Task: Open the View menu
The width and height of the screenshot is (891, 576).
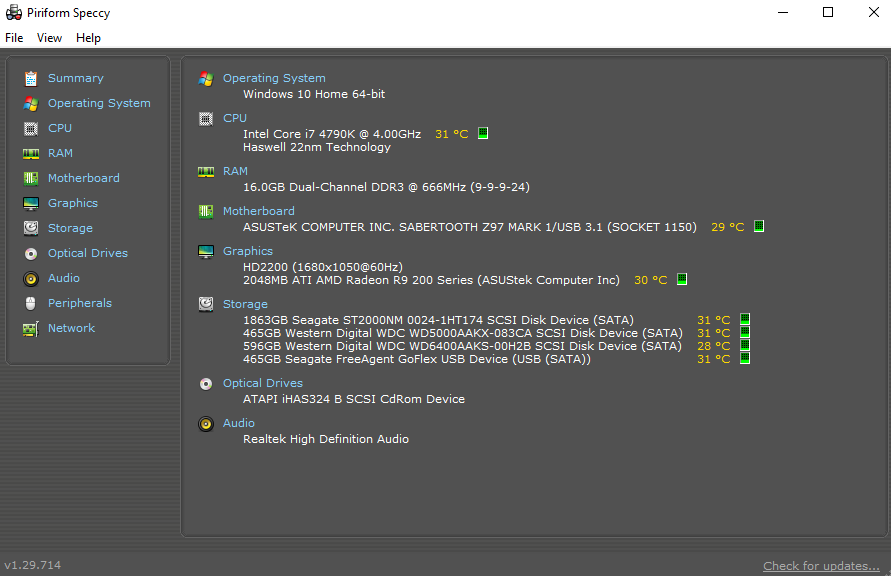Action: (49, 38)
